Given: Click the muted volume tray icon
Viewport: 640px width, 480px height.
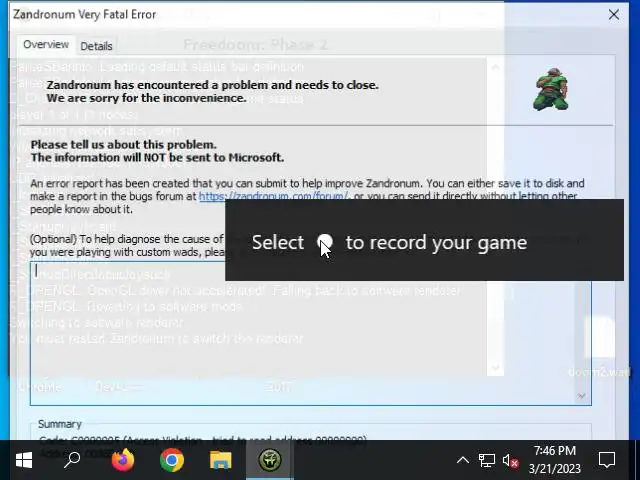Looking at the screenshot, I should pyautogui.click(x=510, y=460).
